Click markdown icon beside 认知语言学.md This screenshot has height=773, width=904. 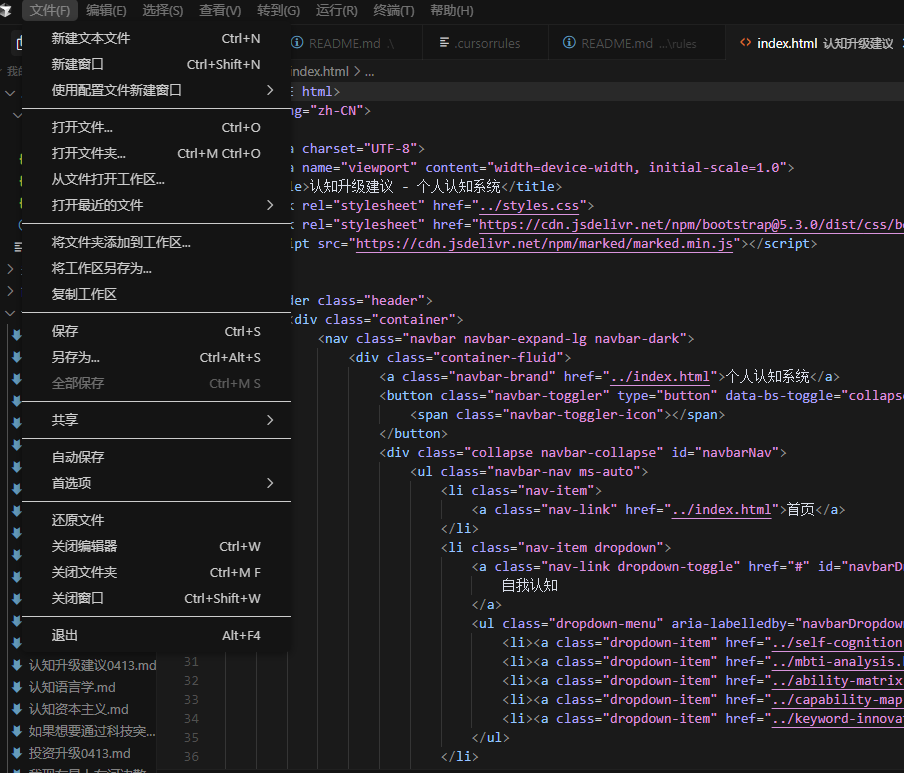pyautogui.click(x=17, y=687)
